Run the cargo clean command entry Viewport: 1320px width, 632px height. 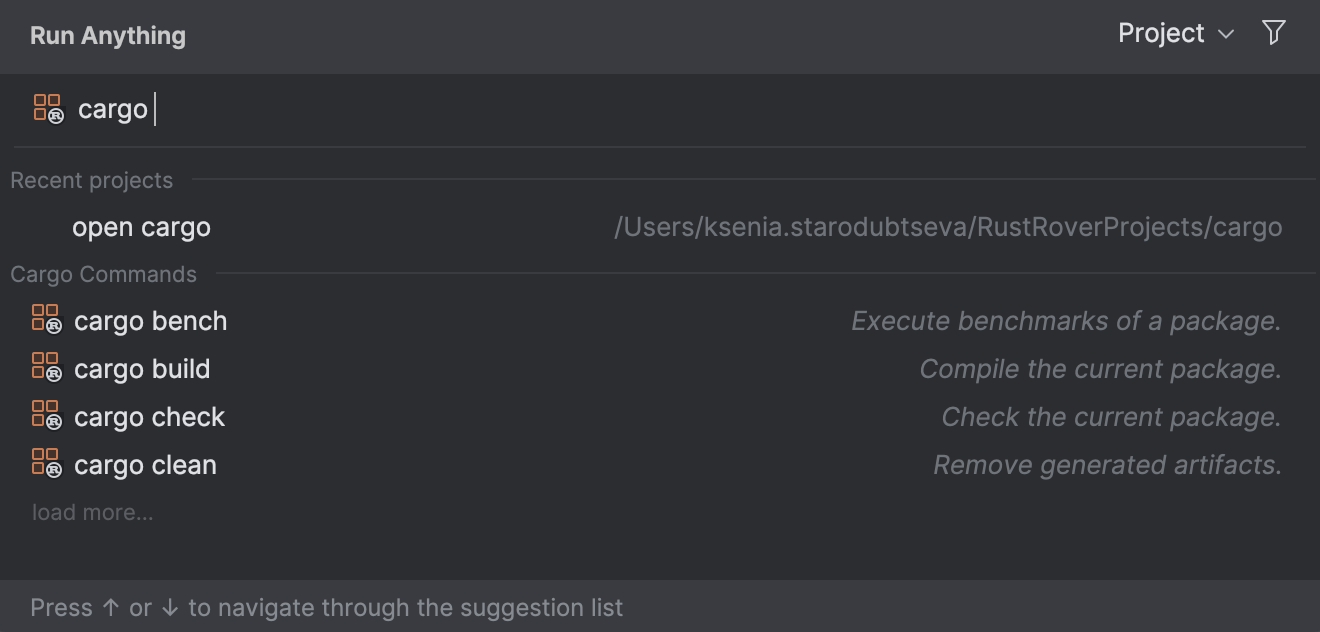pos(146,465)
